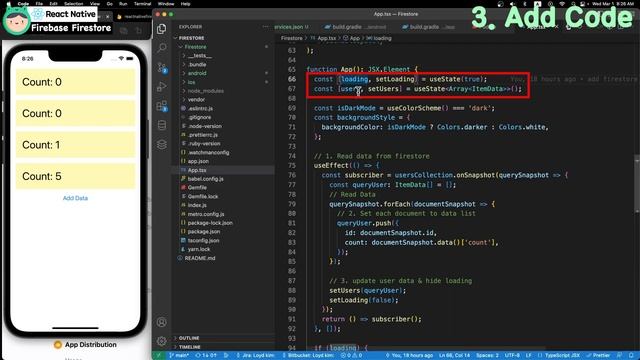Open the Selection menu in menu bar
The image size is (640, 360).
(x=73, y=4)
